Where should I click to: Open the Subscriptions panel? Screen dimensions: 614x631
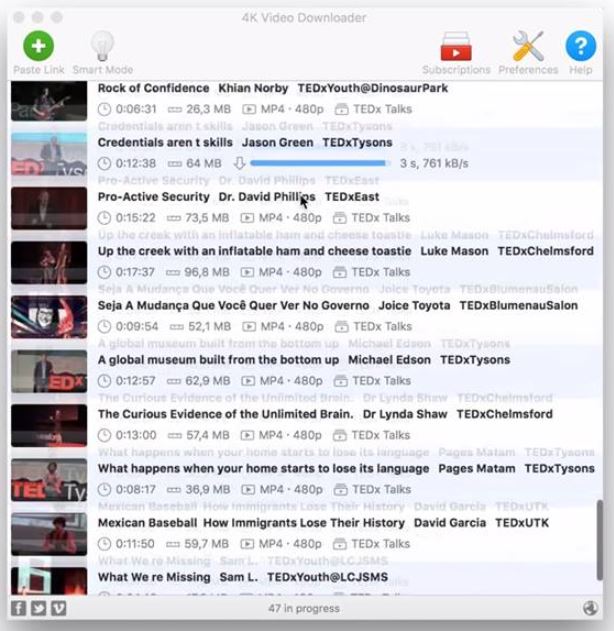click(x=456, y=47)
